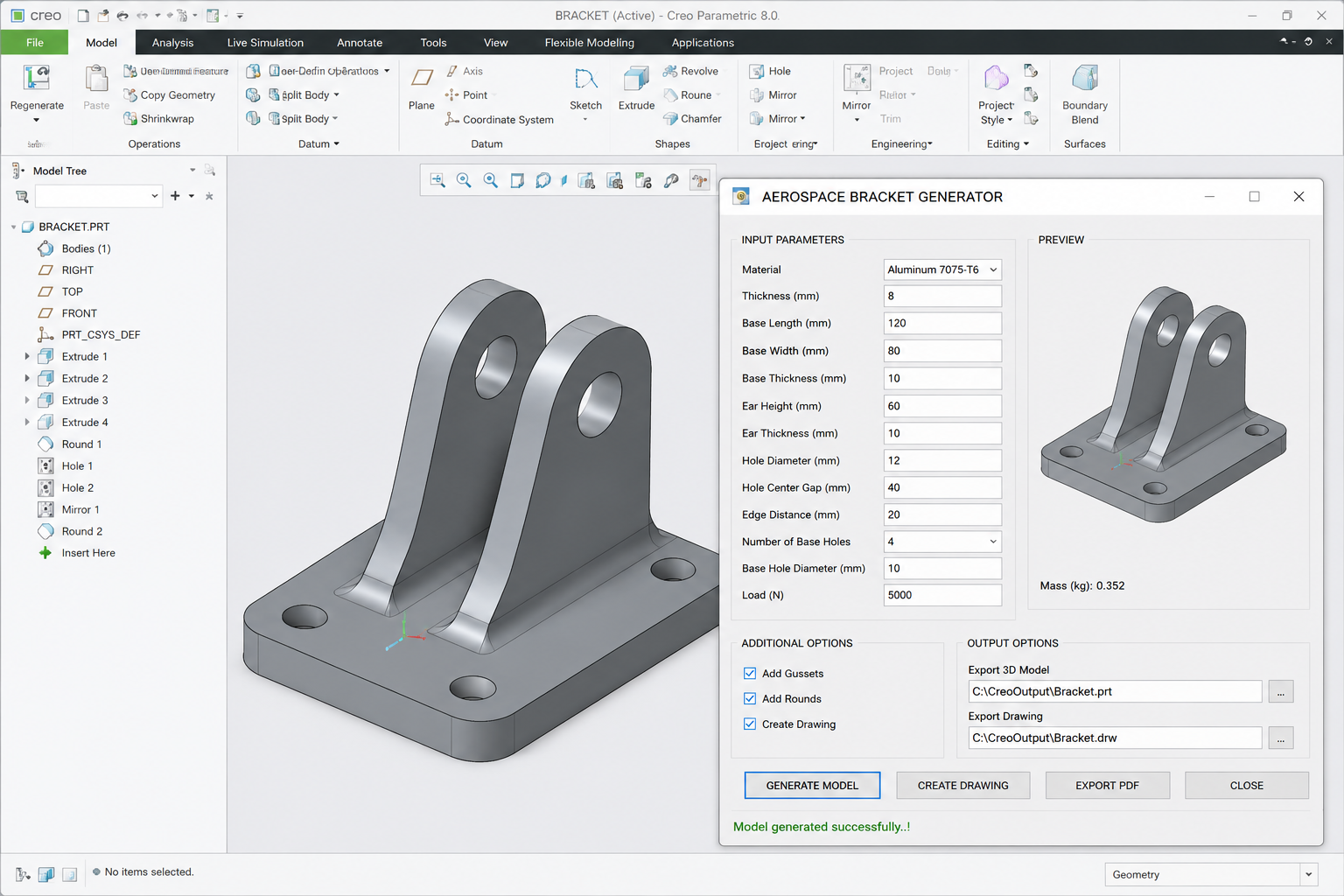Open the Model Tree search combo box
The height and width of the screenshot is (896, 1344).
tap(99, 196)
